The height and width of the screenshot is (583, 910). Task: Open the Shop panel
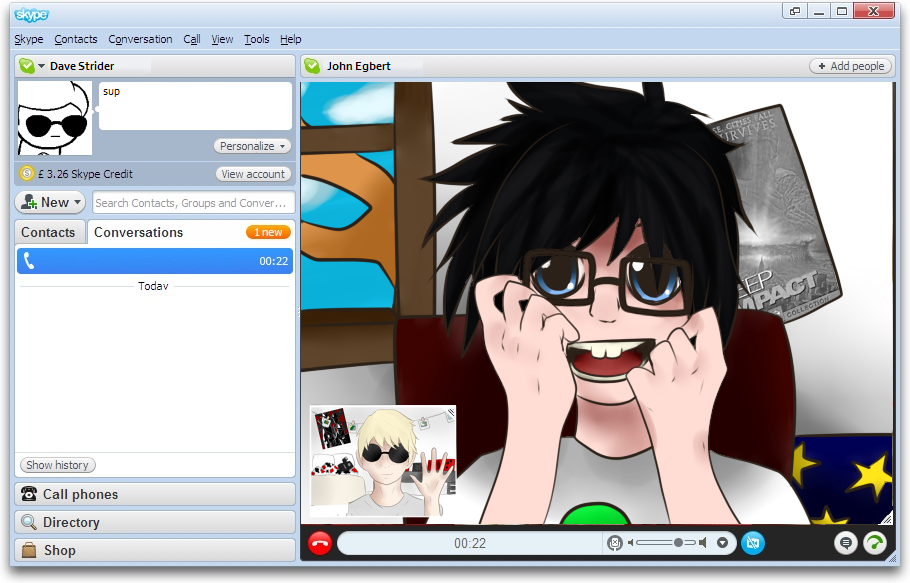(155, 550)
